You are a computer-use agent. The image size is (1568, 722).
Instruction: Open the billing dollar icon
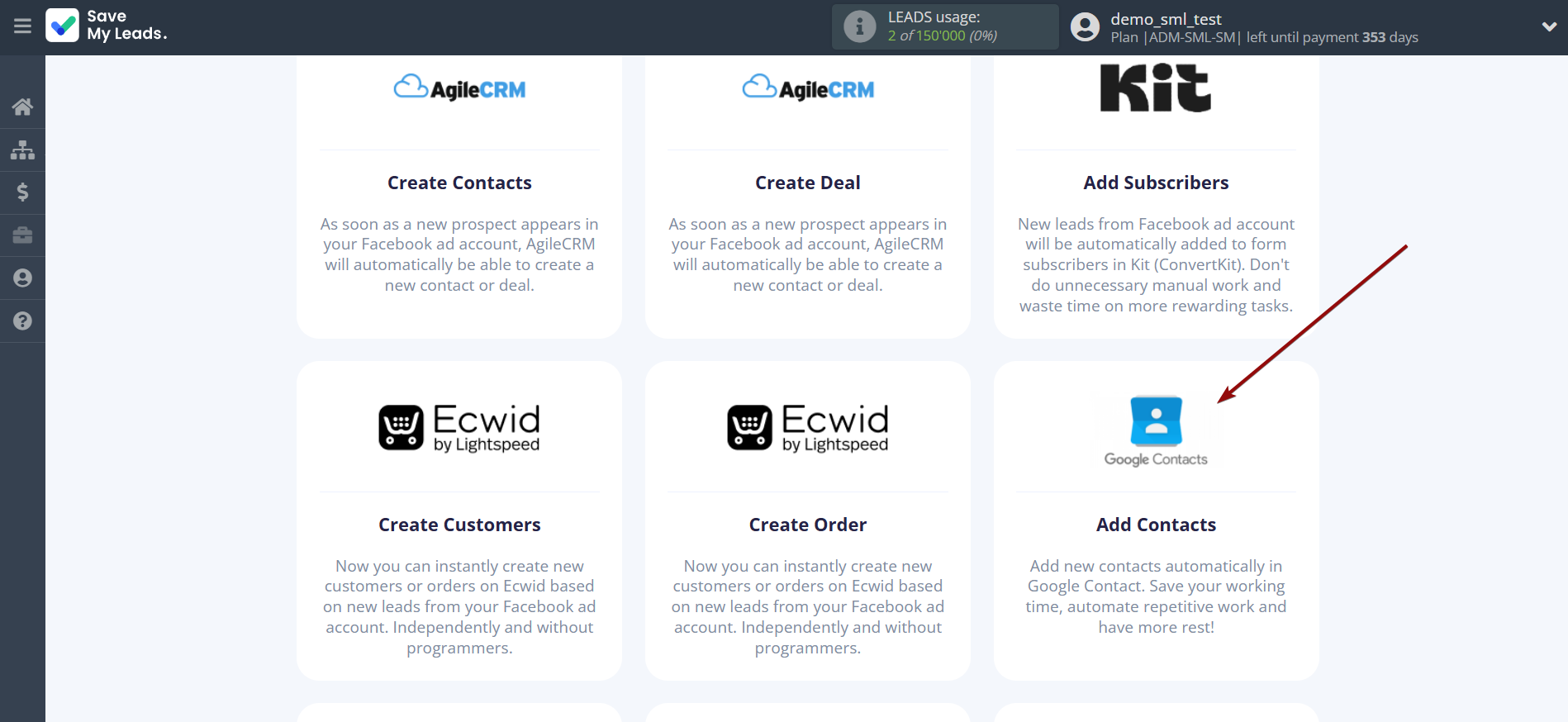coord(22,192)
